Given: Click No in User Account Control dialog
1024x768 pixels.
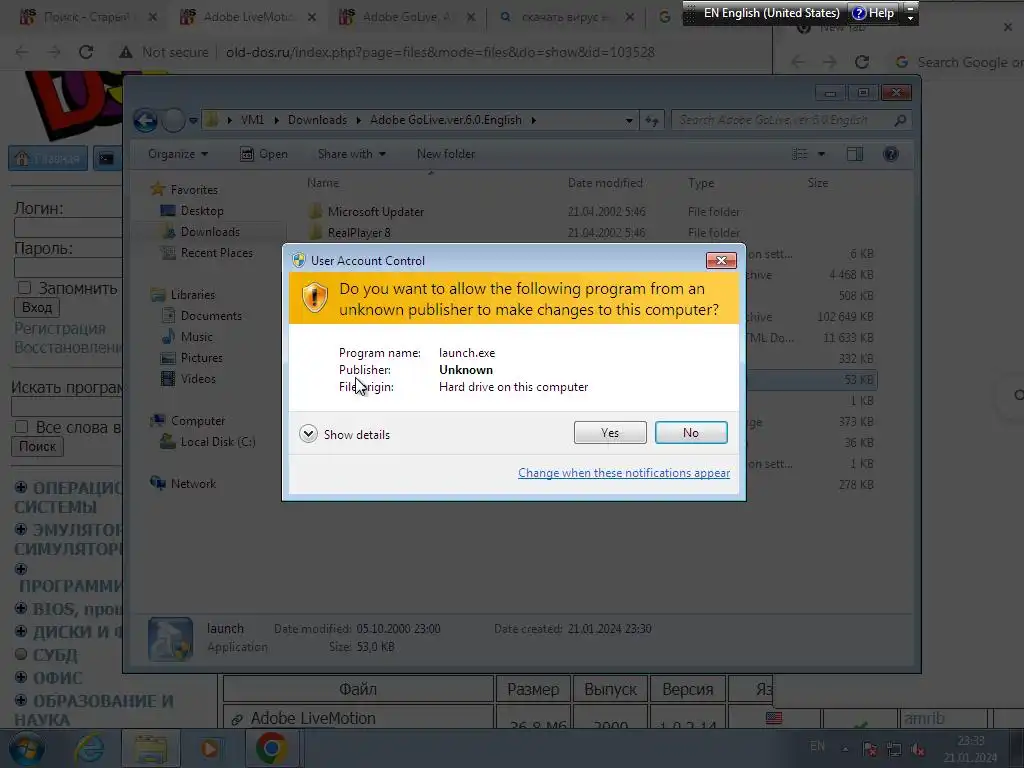Looking at the screenshot, I should (x=691, y=432).
